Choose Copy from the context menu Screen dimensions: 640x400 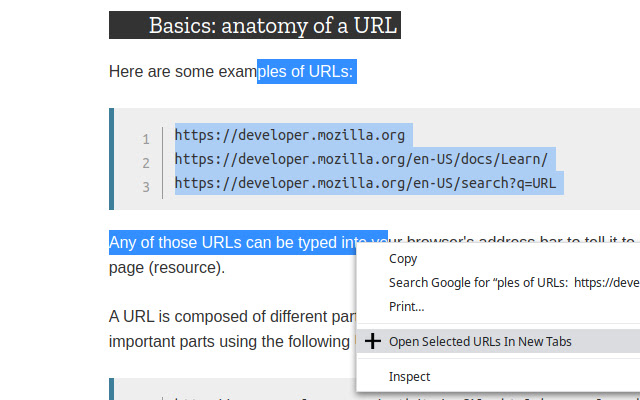click(403, 259)
